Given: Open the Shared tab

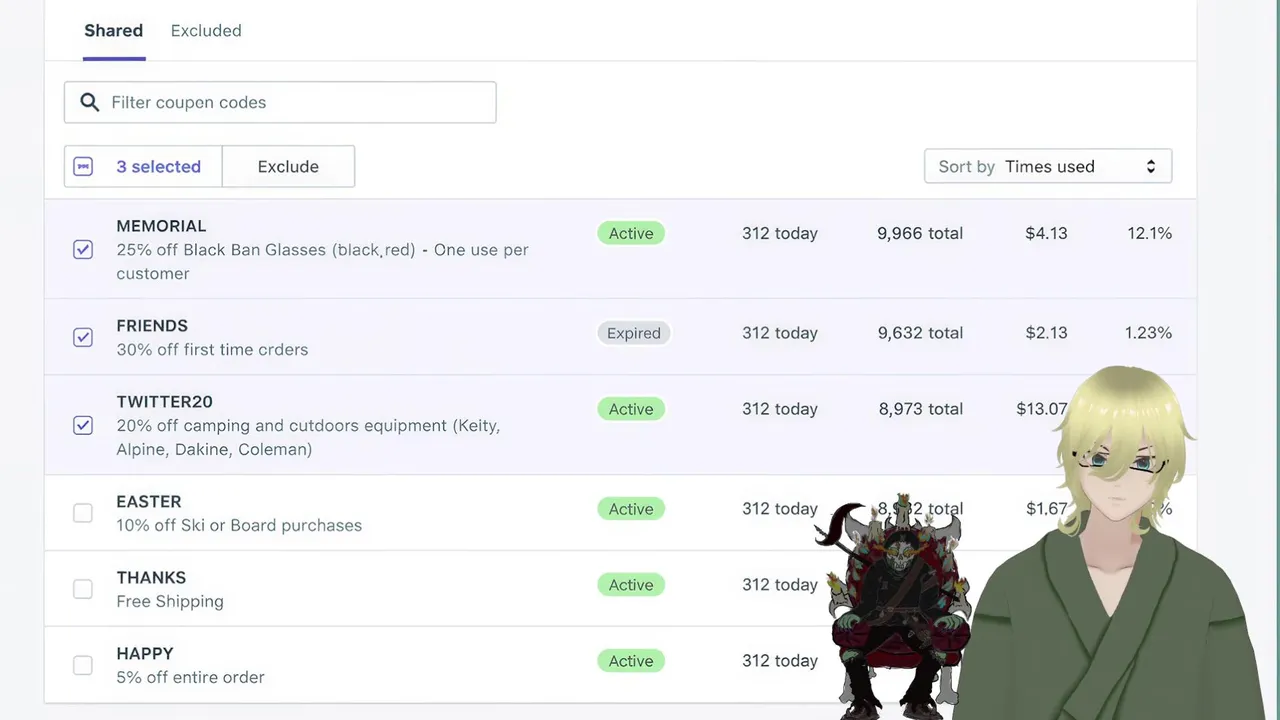Looking at the screenshot, I should pos(113,31).
